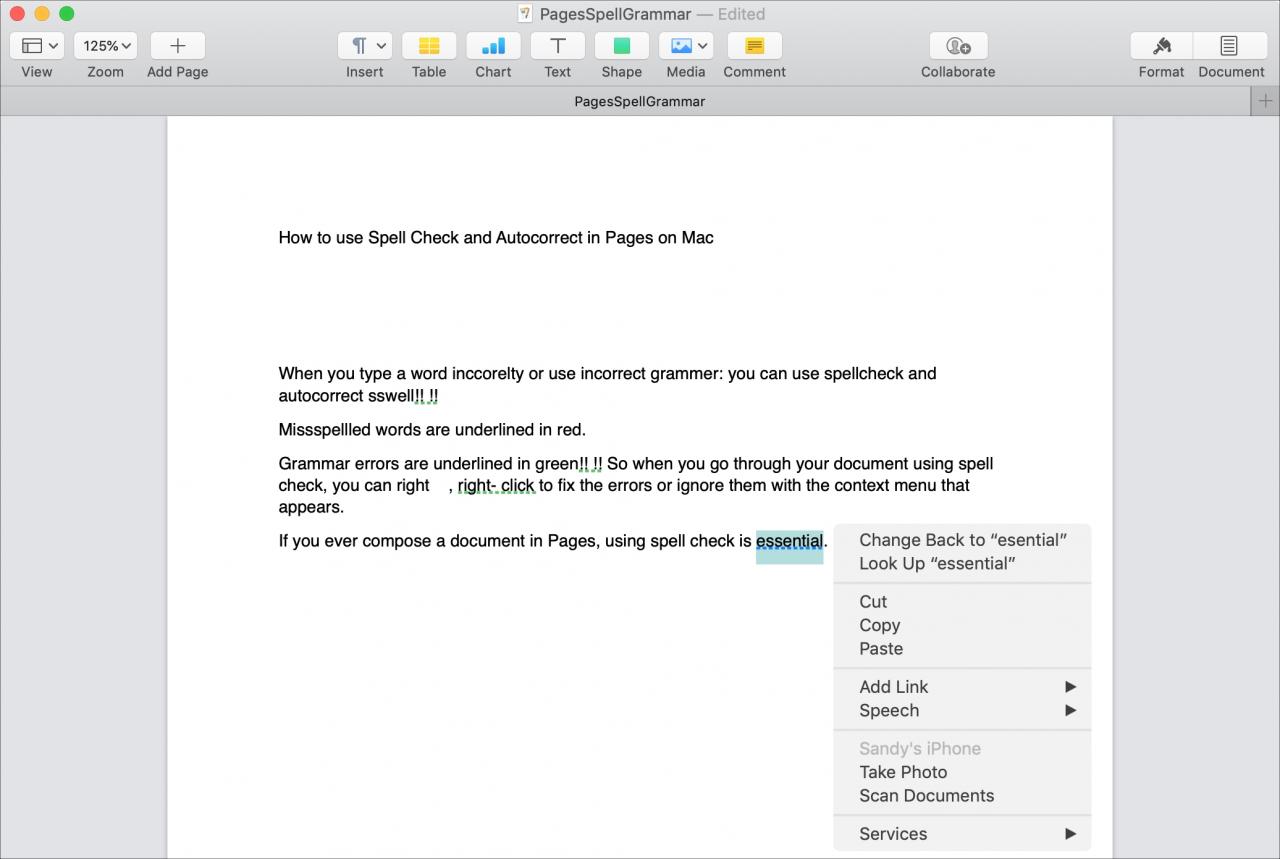Choose Change Back to "esential"
1280x859 pixels.
[x=962, y=540]
